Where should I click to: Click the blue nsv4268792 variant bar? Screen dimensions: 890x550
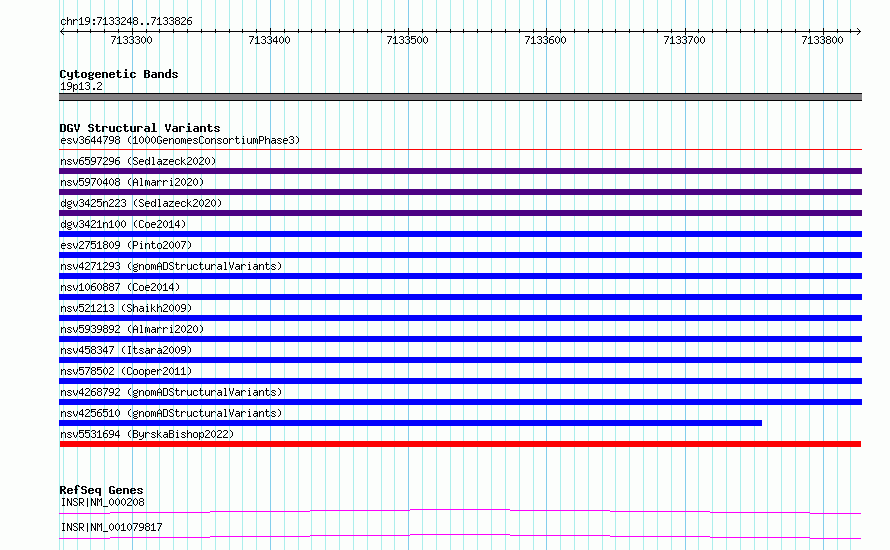point(460,402)
